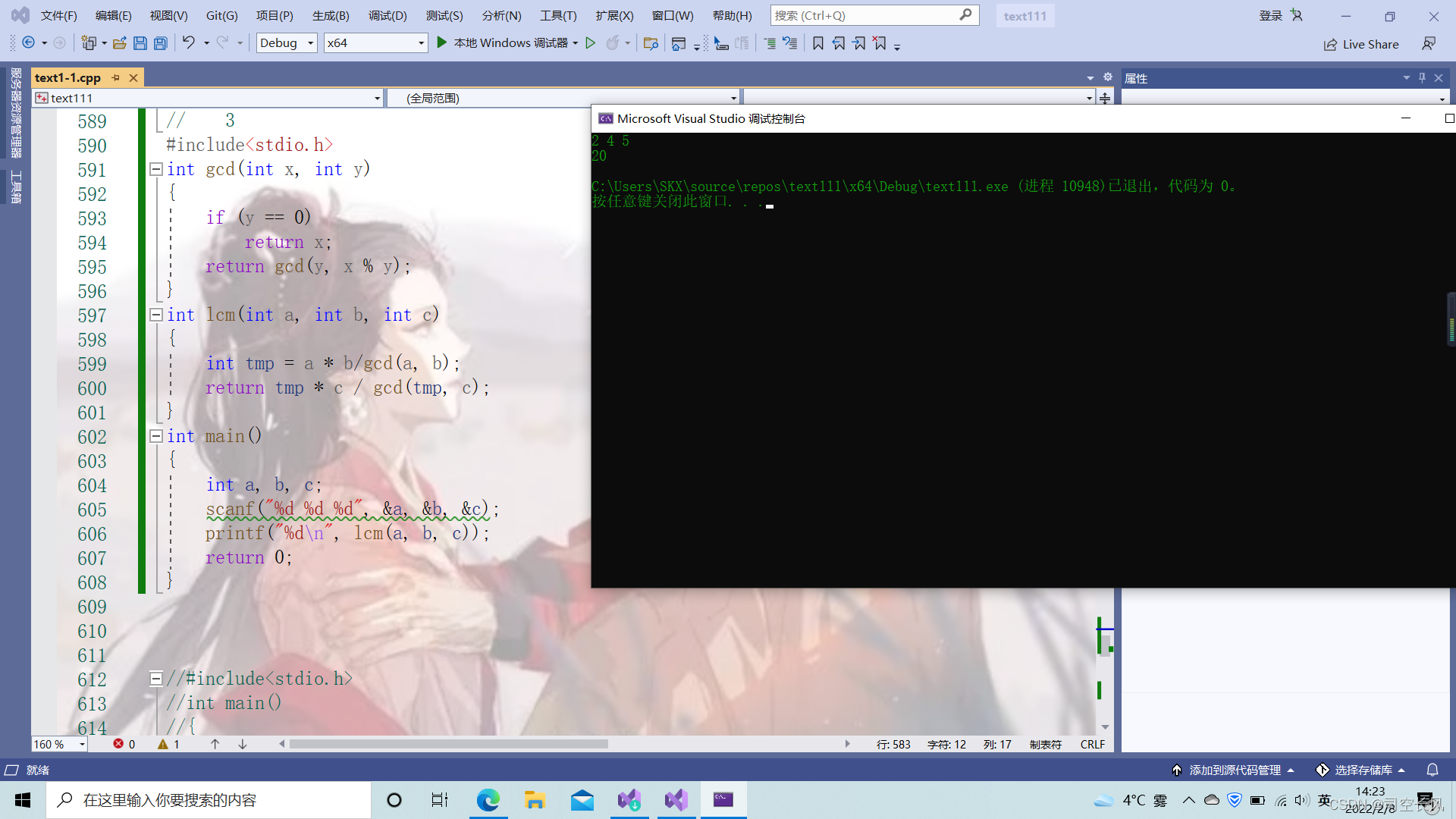The image size is (1456, 819).
Task: Click the Save All icon
Action: (x=160, y=43)
